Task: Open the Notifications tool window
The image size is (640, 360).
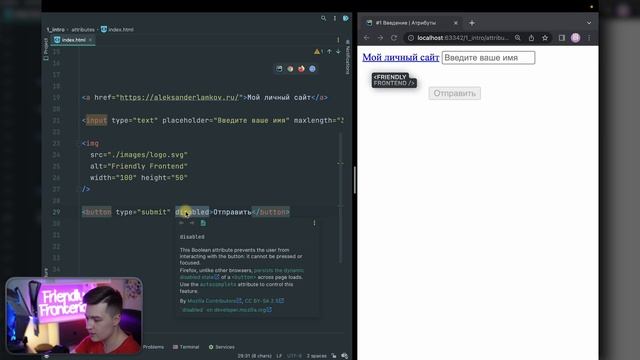Action: point(347,57)
